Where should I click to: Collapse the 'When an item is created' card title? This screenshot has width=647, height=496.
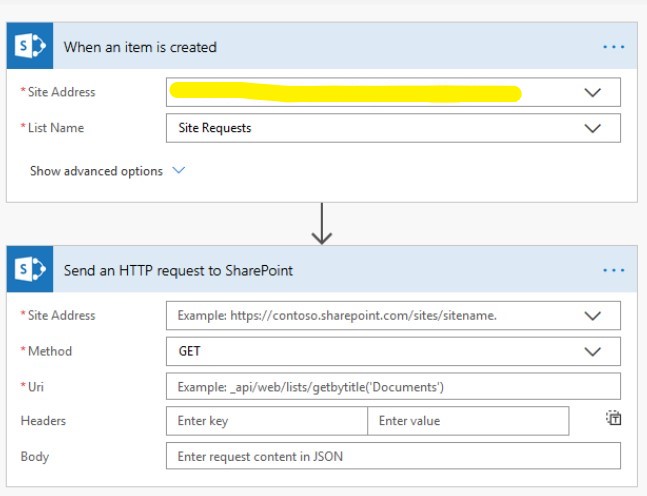140,47
